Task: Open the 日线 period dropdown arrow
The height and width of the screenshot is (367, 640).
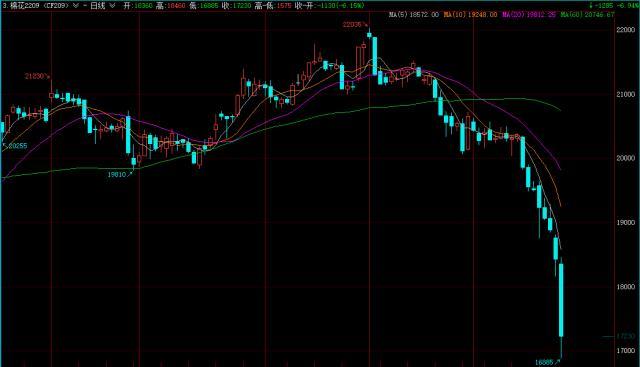Action: 113,6
